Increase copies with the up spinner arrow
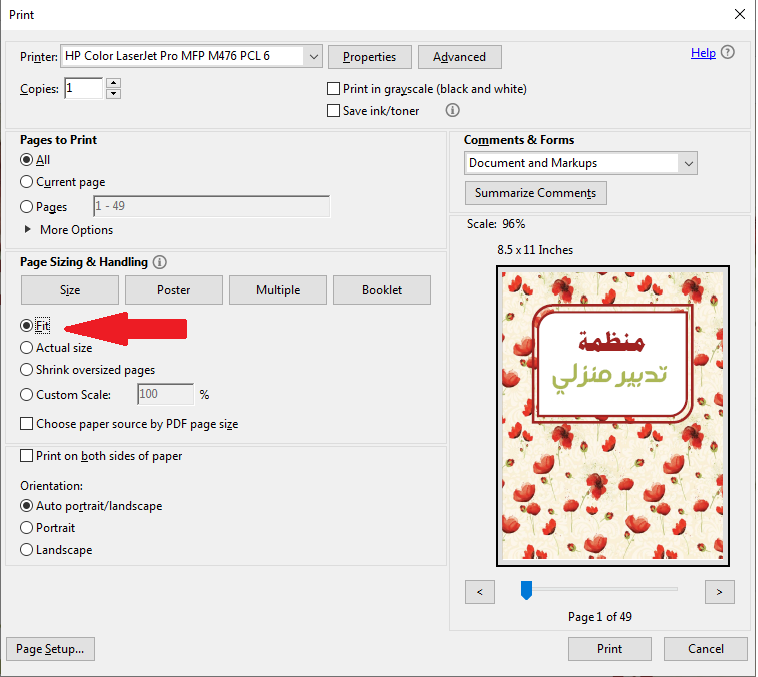Screen dimensions: 758x677 tap(113, 83)
